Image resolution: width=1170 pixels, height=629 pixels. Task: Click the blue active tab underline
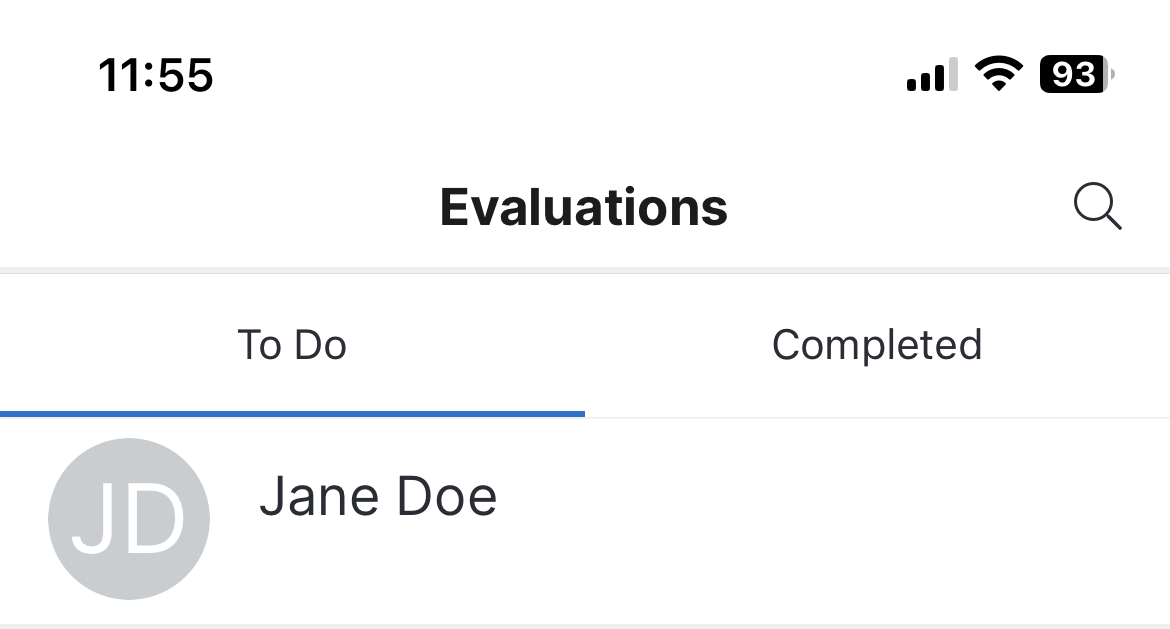click(x=292, y=413)
